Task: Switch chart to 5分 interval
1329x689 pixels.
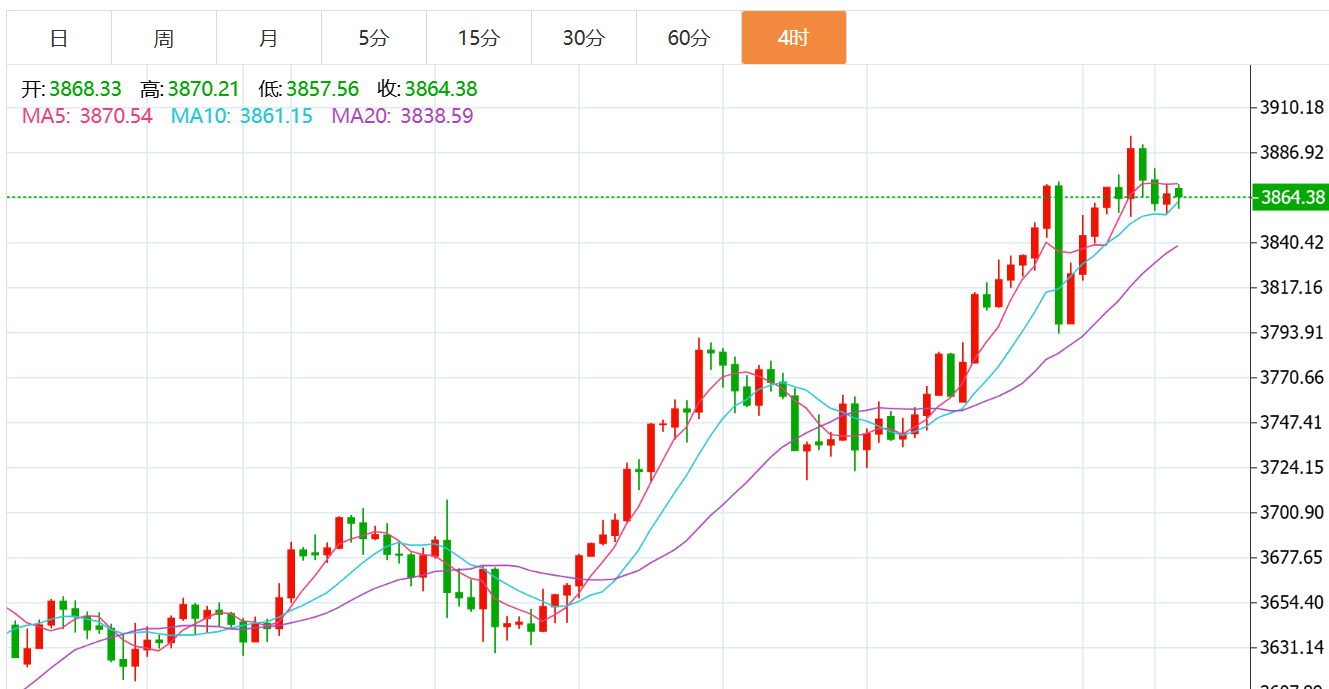Action: (x=374, y=38)
